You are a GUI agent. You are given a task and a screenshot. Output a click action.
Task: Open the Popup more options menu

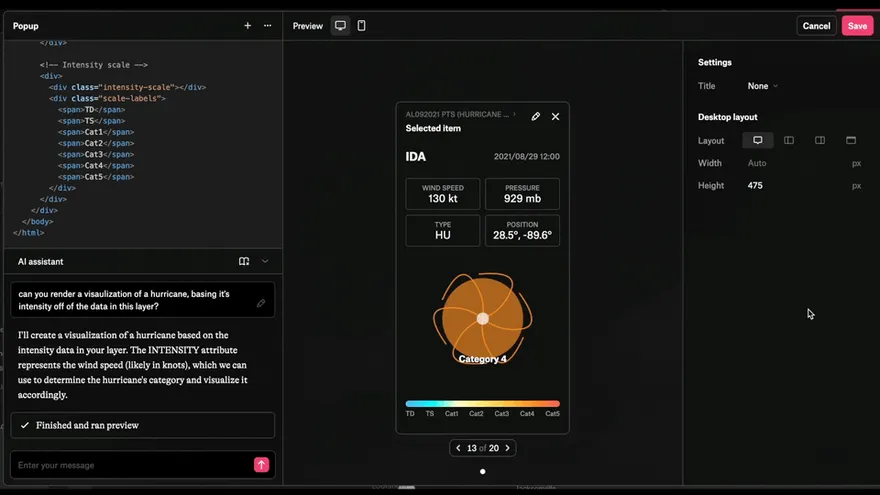click(268, 26)
